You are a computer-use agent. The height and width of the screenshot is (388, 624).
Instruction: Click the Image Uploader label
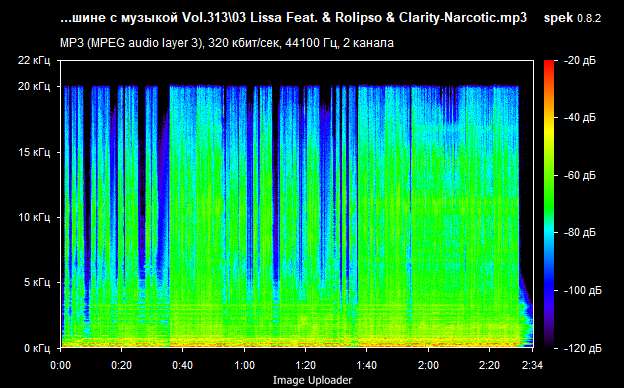[x=312, y=380]
